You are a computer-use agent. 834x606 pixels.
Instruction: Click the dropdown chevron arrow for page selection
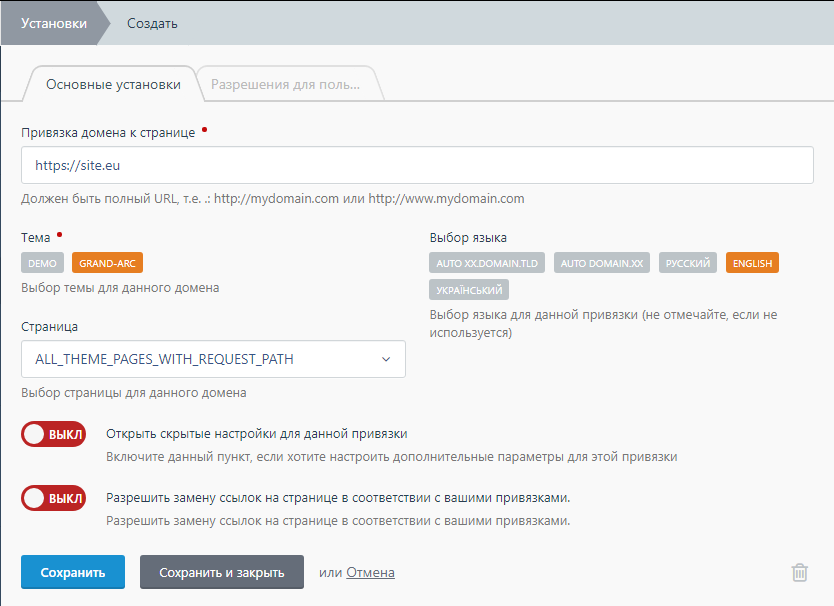coord(386,359)
